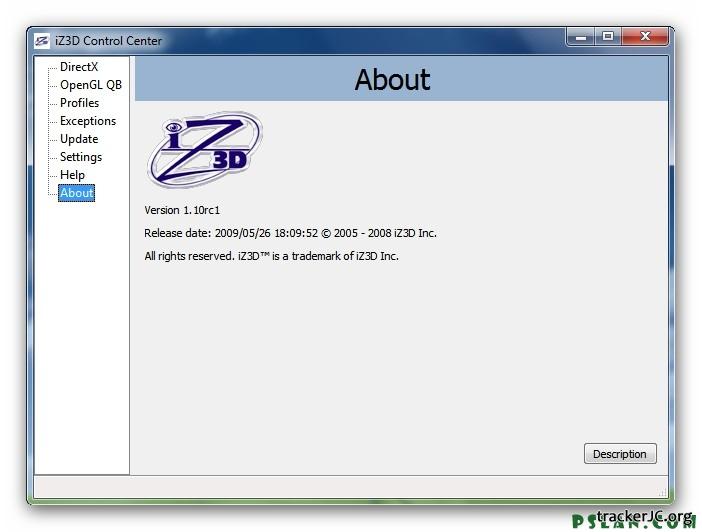The width and height of the screenshot is (702, 532).
Task: Click the Release date line
Action: point(290,233)
